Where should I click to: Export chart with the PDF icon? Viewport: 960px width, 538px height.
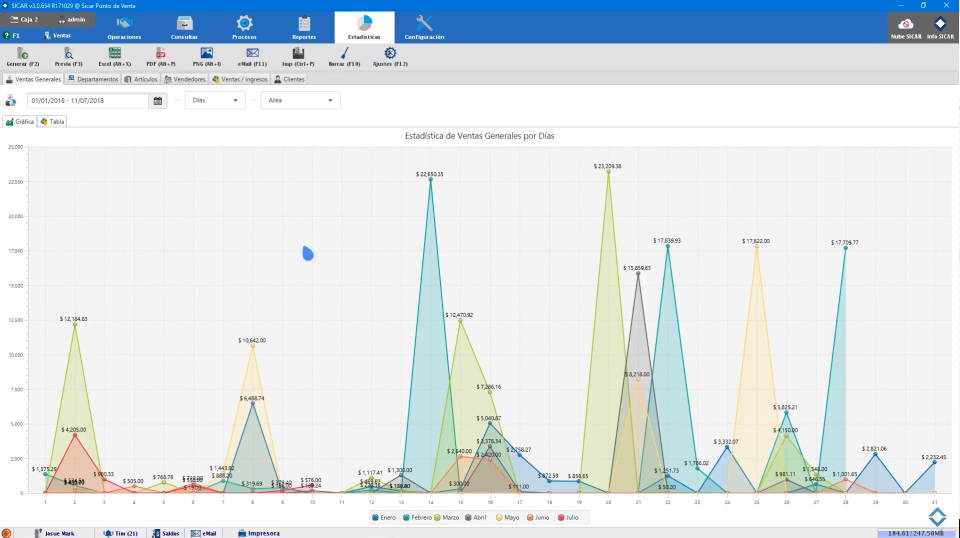click(x=160, y=53)
